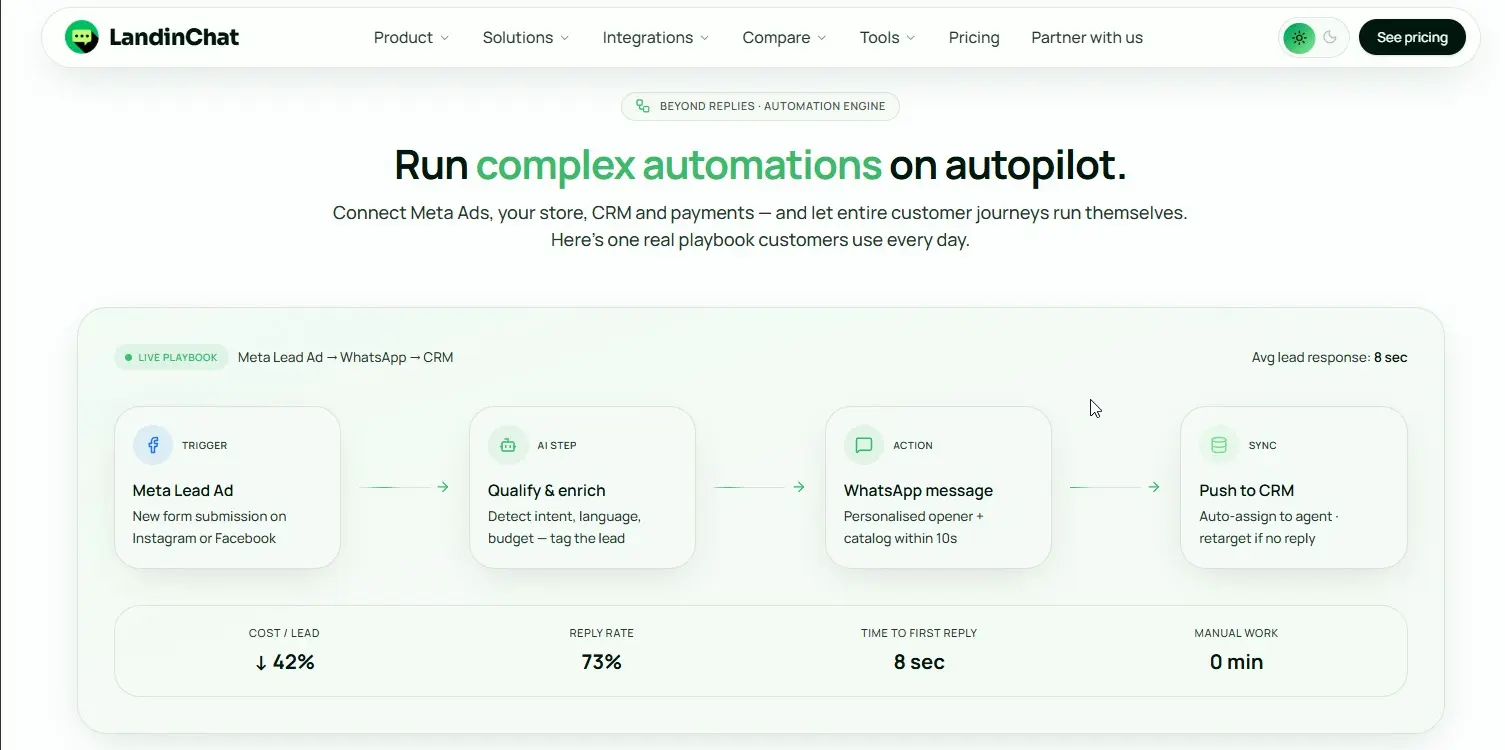The width and height of the screenshot is (1505, 750).
Task: Click the BEYOND REPLIES · AUTOMATION ENGINE badge
Action: tap(760, 106)
